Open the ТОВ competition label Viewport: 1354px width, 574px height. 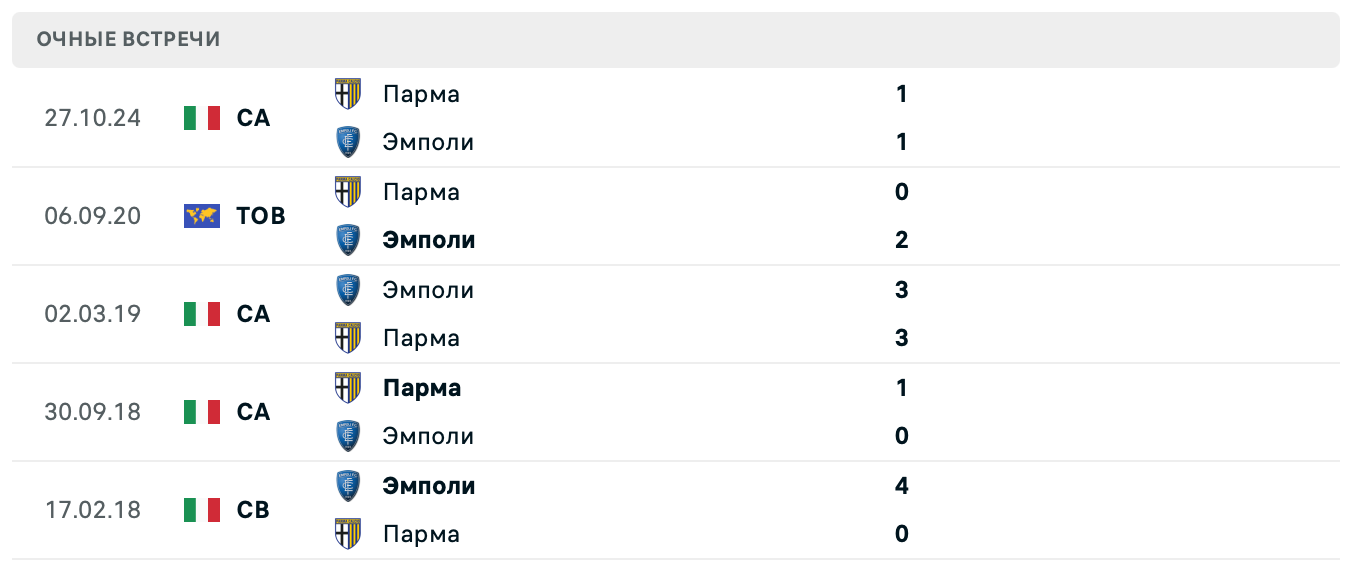tap(261, 216)
